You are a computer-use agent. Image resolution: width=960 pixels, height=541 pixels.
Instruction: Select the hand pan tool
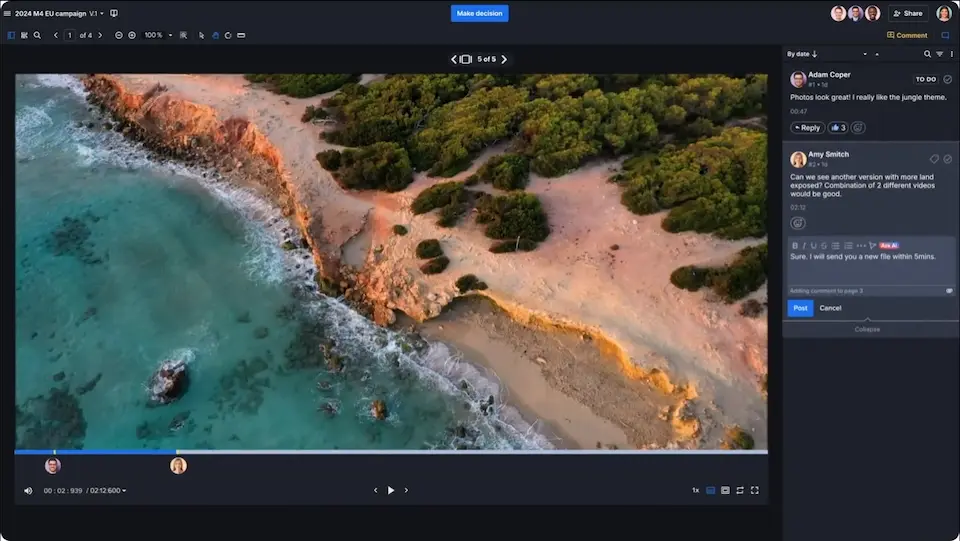click(x=215, y=35)
